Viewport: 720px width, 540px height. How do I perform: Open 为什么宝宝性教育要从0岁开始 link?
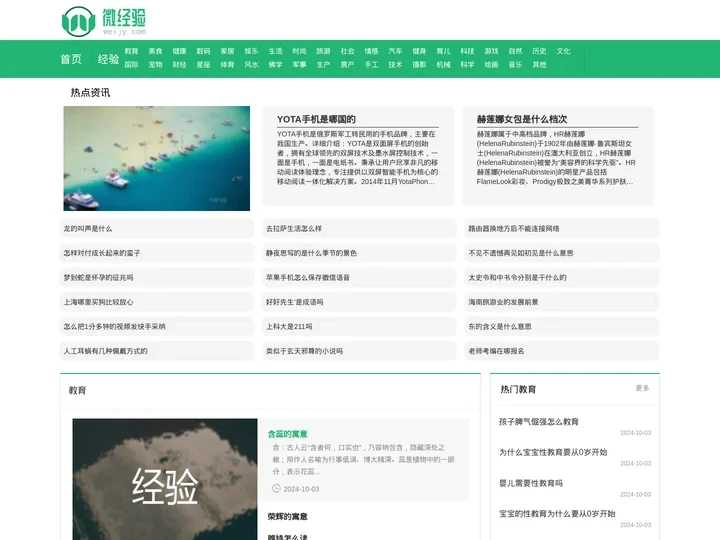click(x=553, y=452)
